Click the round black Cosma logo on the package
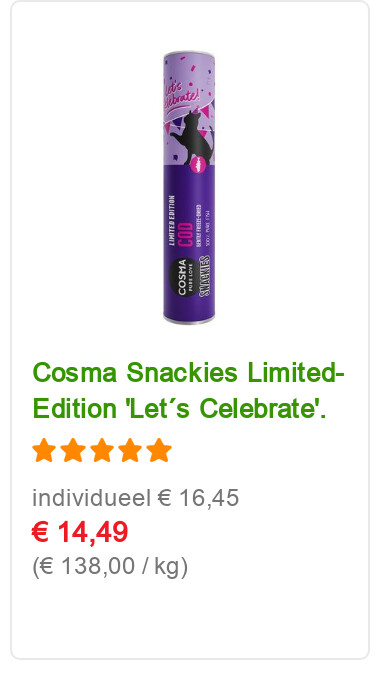 [181, 278]
